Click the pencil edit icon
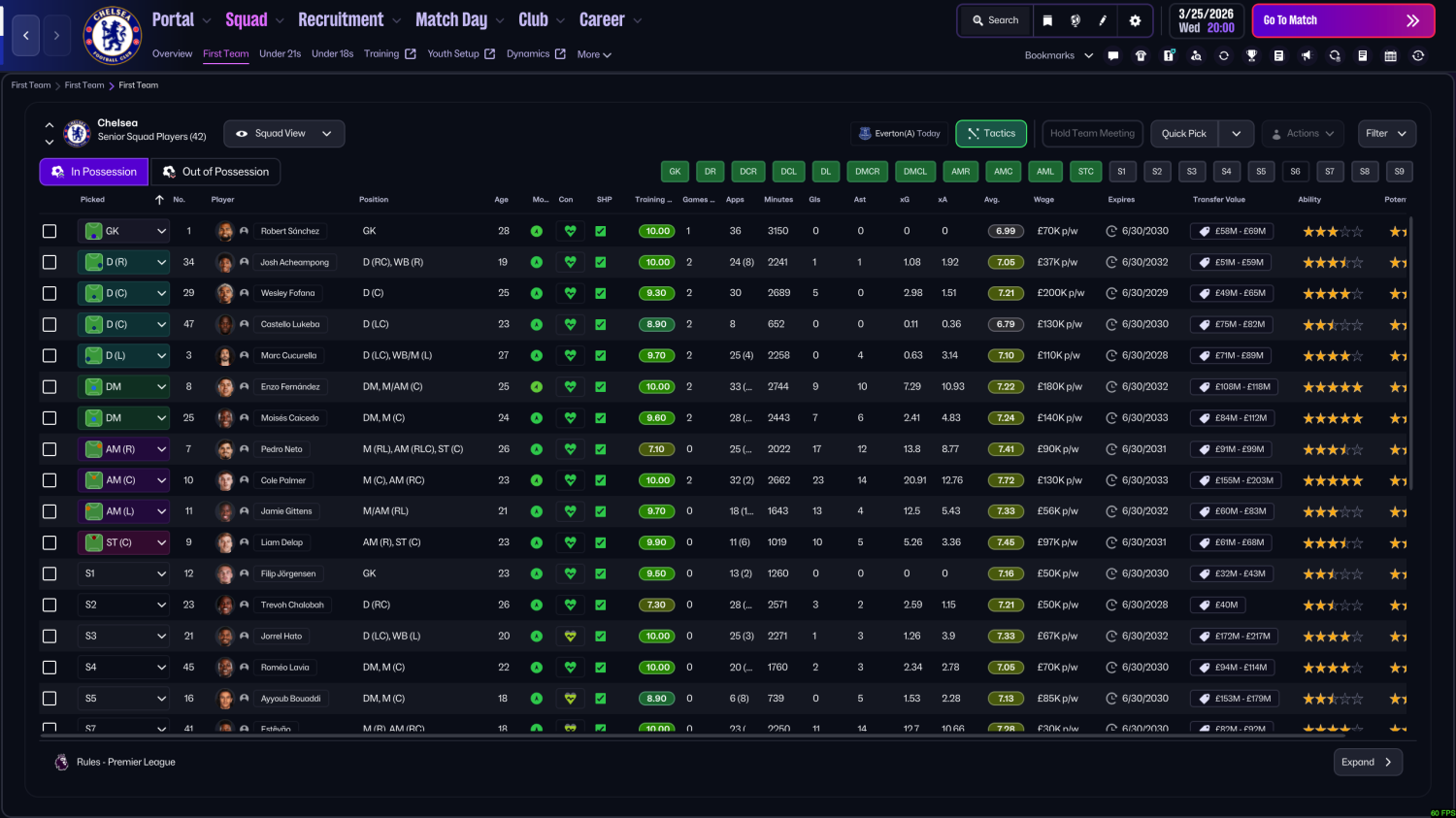This screenshot has height=818, width=1456. pos(1104,20)
